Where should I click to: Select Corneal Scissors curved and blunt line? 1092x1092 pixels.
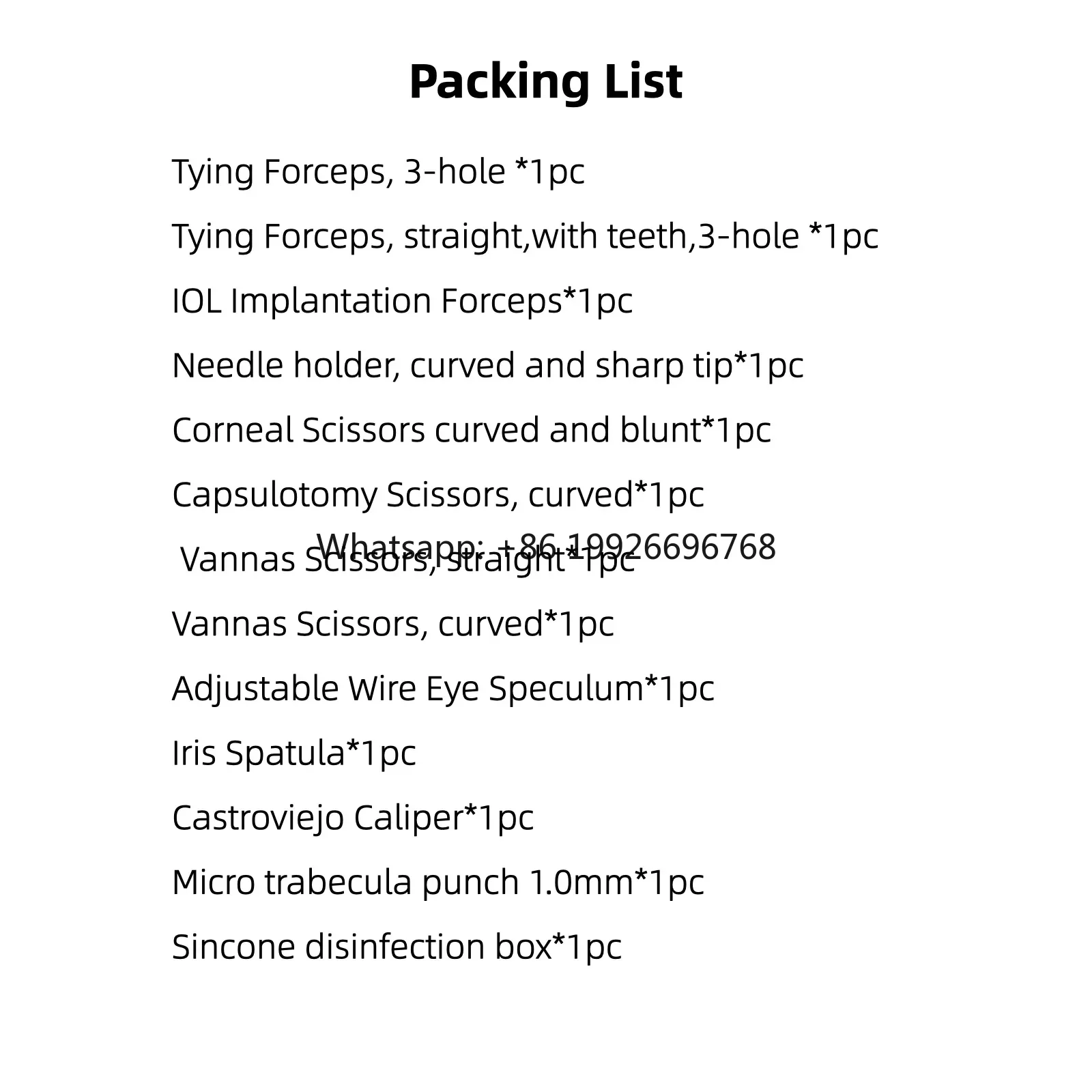[472, 430]
